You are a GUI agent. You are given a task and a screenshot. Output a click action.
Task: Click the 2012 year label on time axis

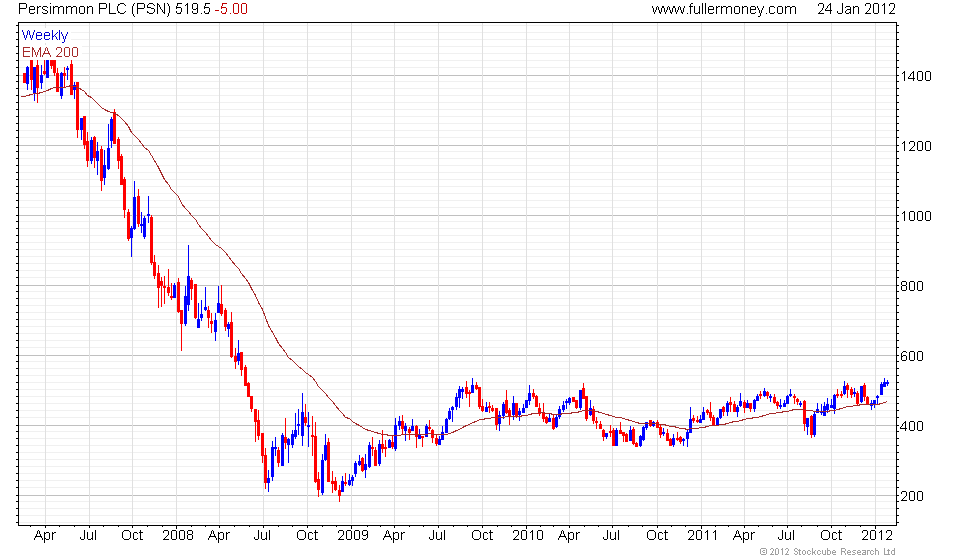click(x=877, y=536)
